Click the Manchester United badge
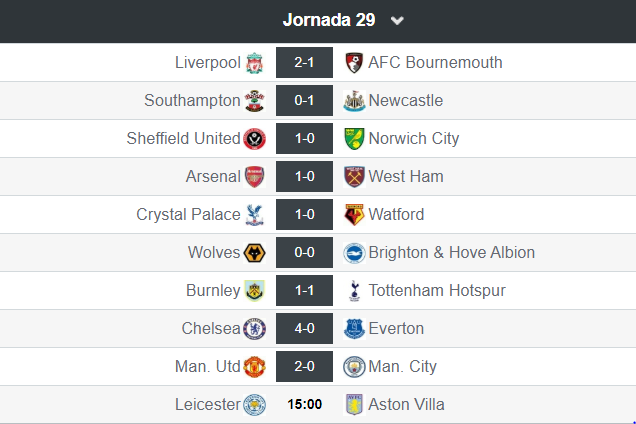The height and width of the screenshot is (424, 636). [x=254, y=367]
